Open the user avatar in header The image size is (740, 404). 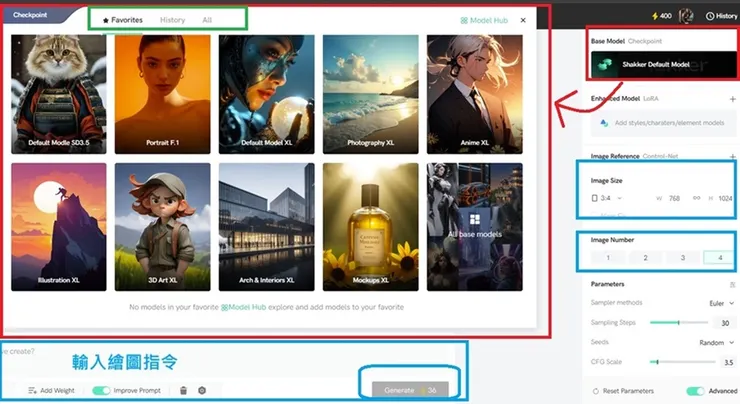(x=686, y=16)
